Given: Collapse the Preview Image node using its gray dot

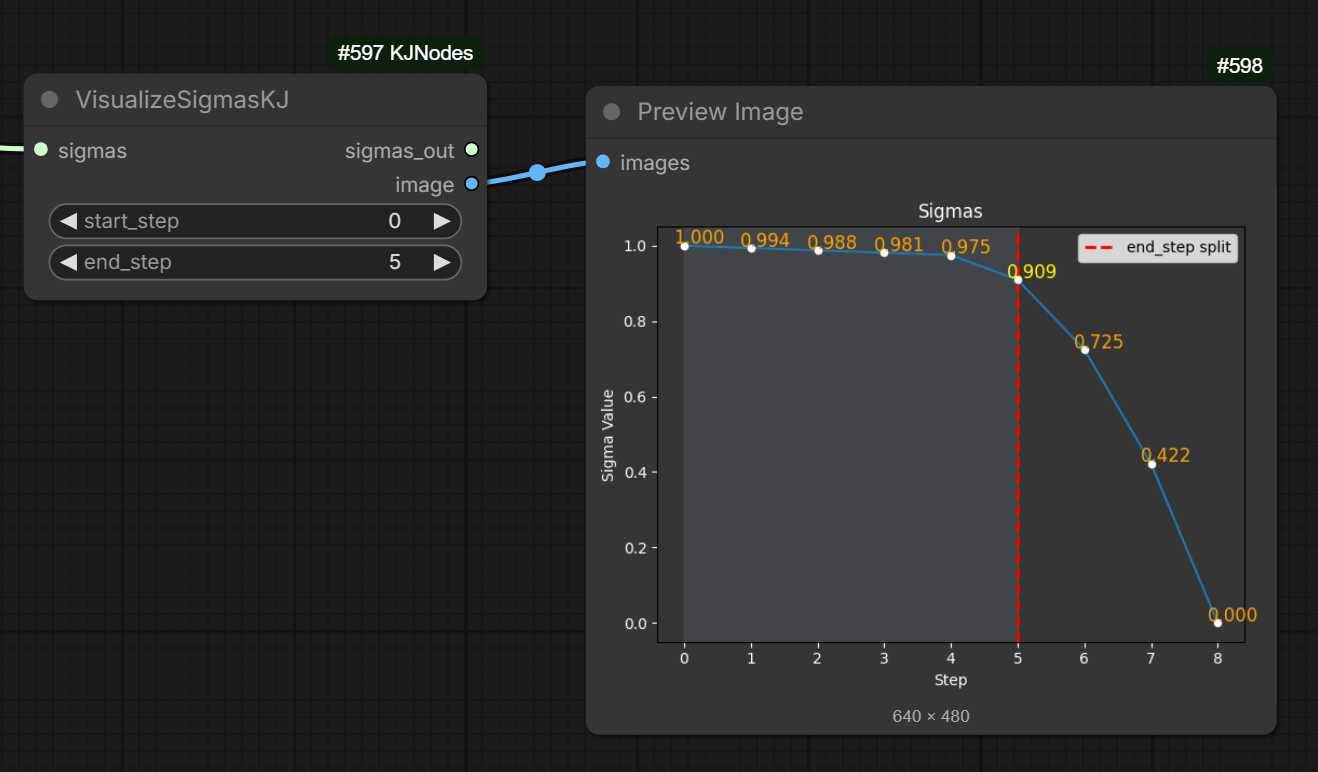Looking at the screenshot, I should [611, 112].
